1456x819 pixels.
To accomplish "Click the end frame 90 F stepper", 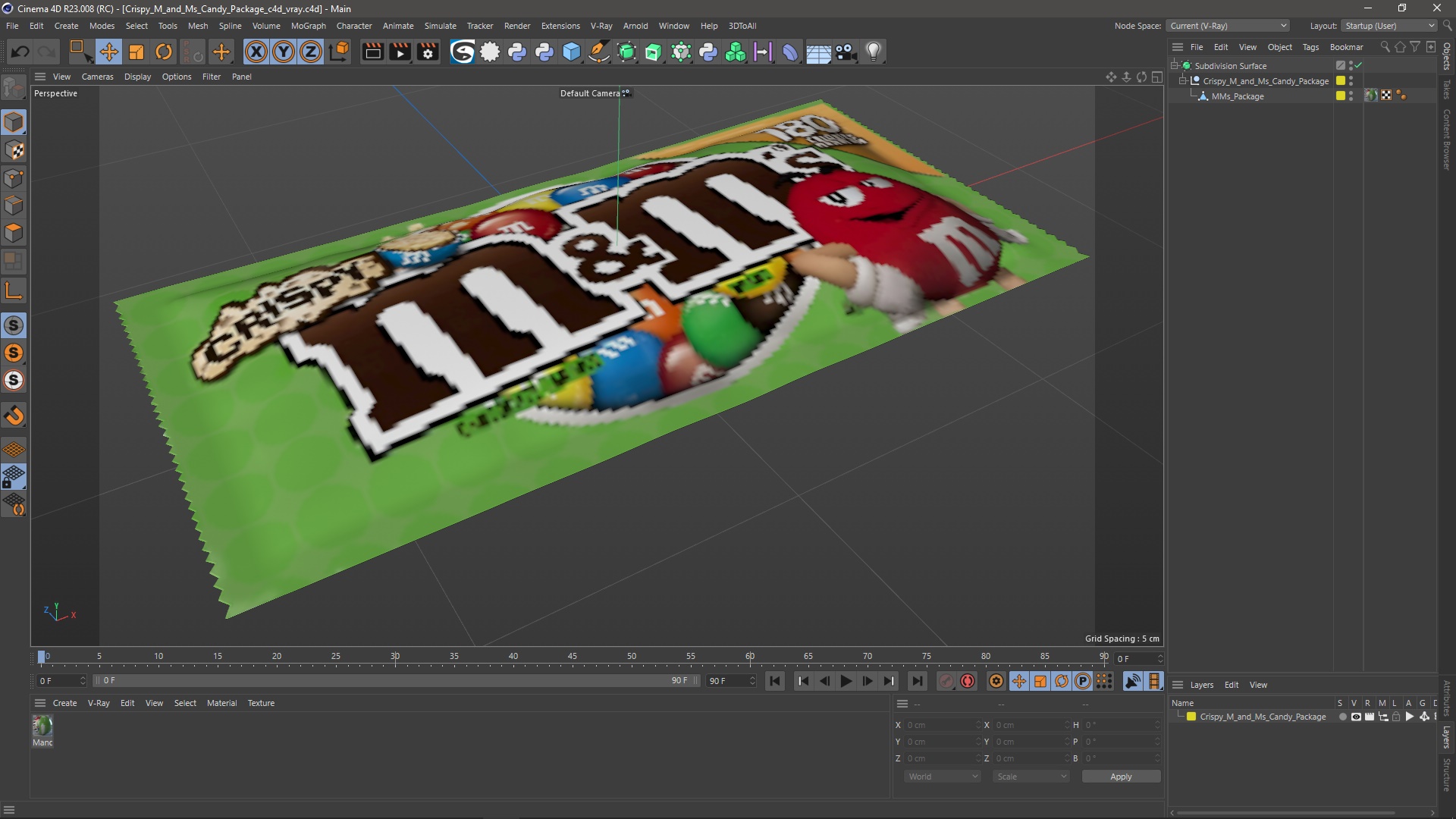I will pyautogui.click(x=752, y=681).
